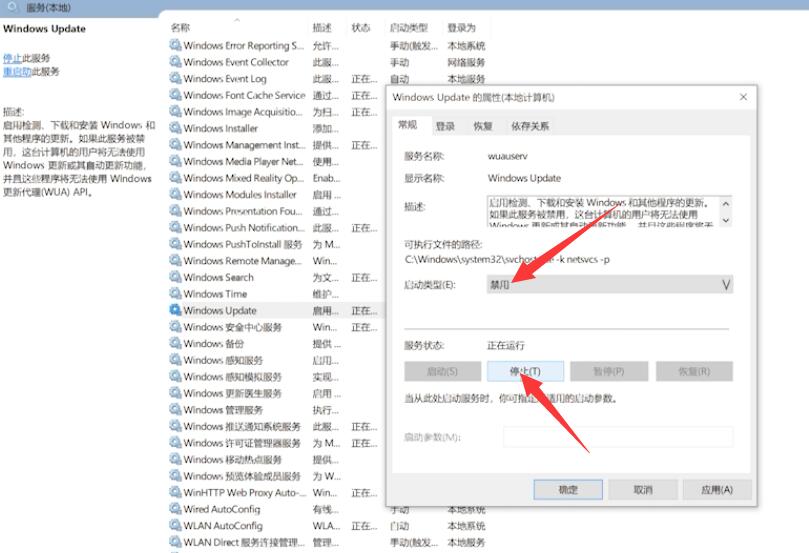Screen dimensions: 809x553
Task: Click gear icon beside Wired AutoConfig
Action: 175,509
